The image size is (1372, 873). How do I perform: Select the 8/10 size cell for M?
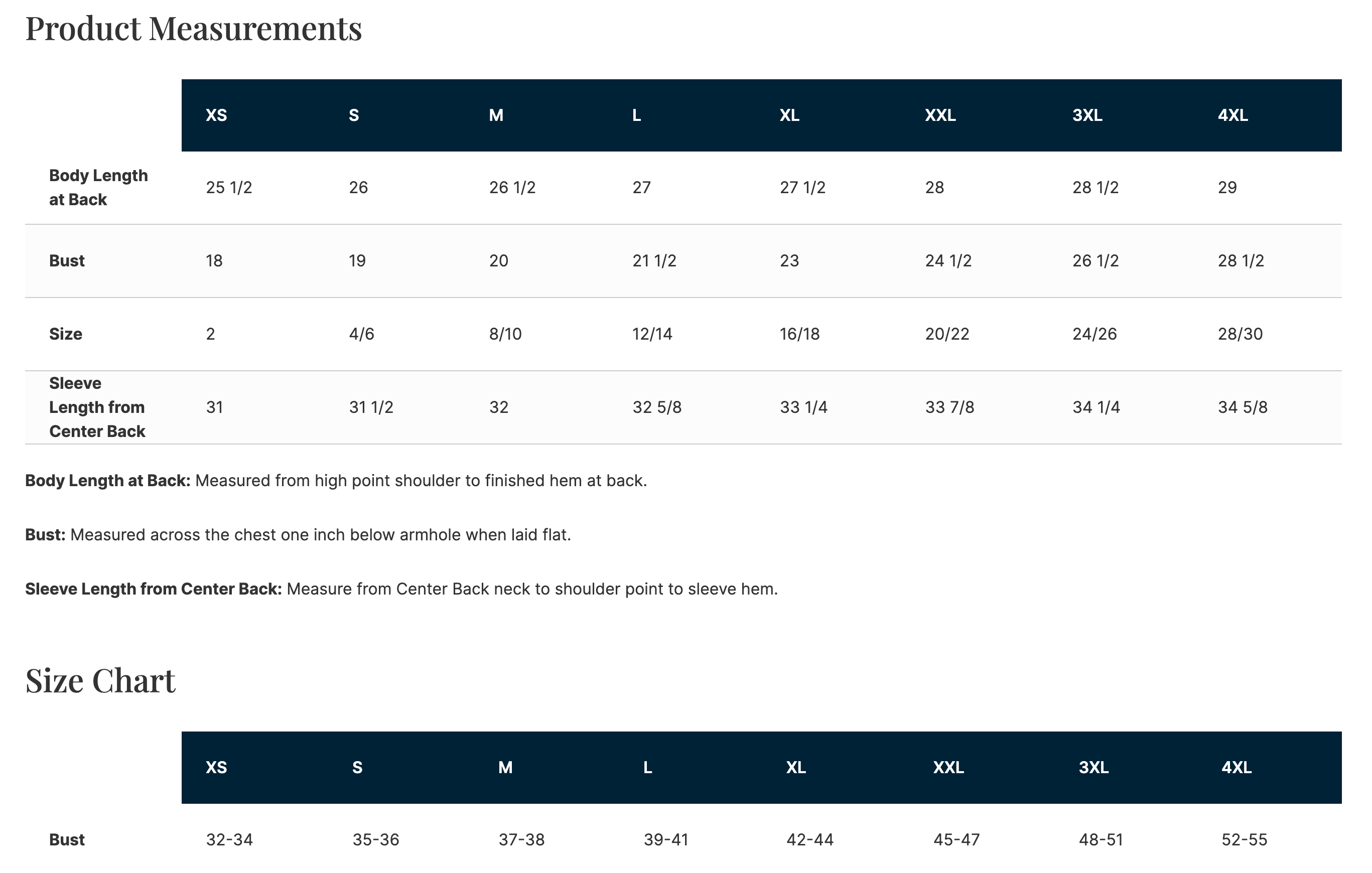[x=505, y=334]
